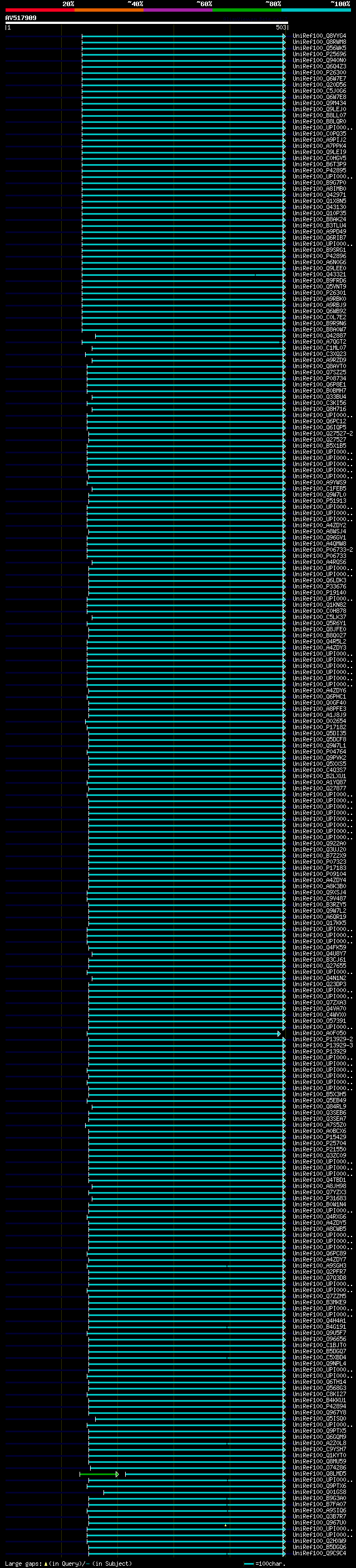Screen dimensions: 356x1568
Task: Open hit UniRef100_Q8VYG4
Action: pyautogui.click(x=319, y=36)
